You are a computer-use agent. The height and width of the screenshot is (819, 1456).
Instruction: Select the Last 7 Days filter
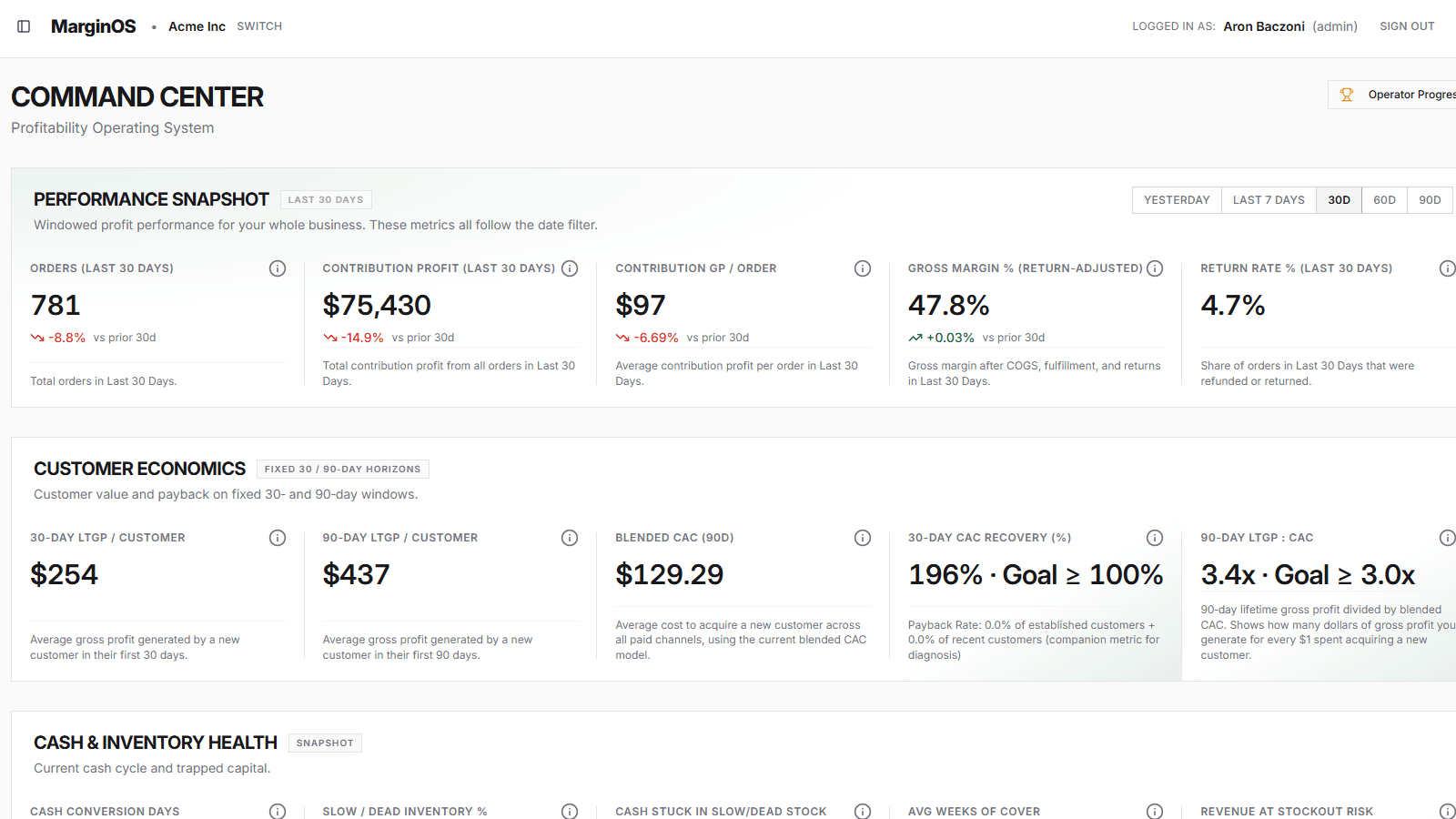[x=1269, y=200]
